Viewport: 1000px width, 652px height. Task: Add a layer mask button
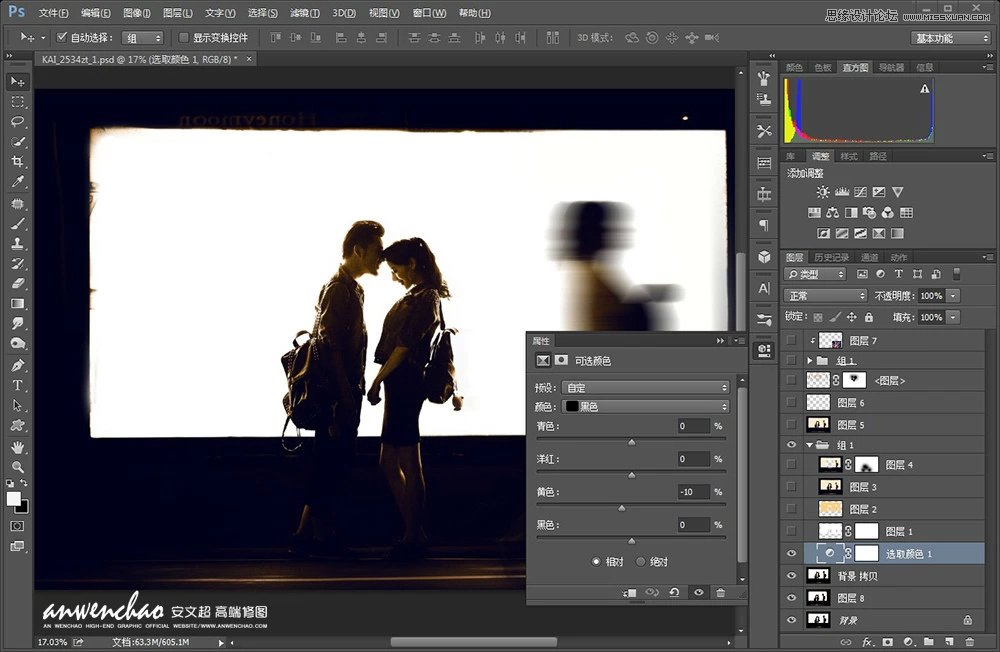click(x=887, y=642)
